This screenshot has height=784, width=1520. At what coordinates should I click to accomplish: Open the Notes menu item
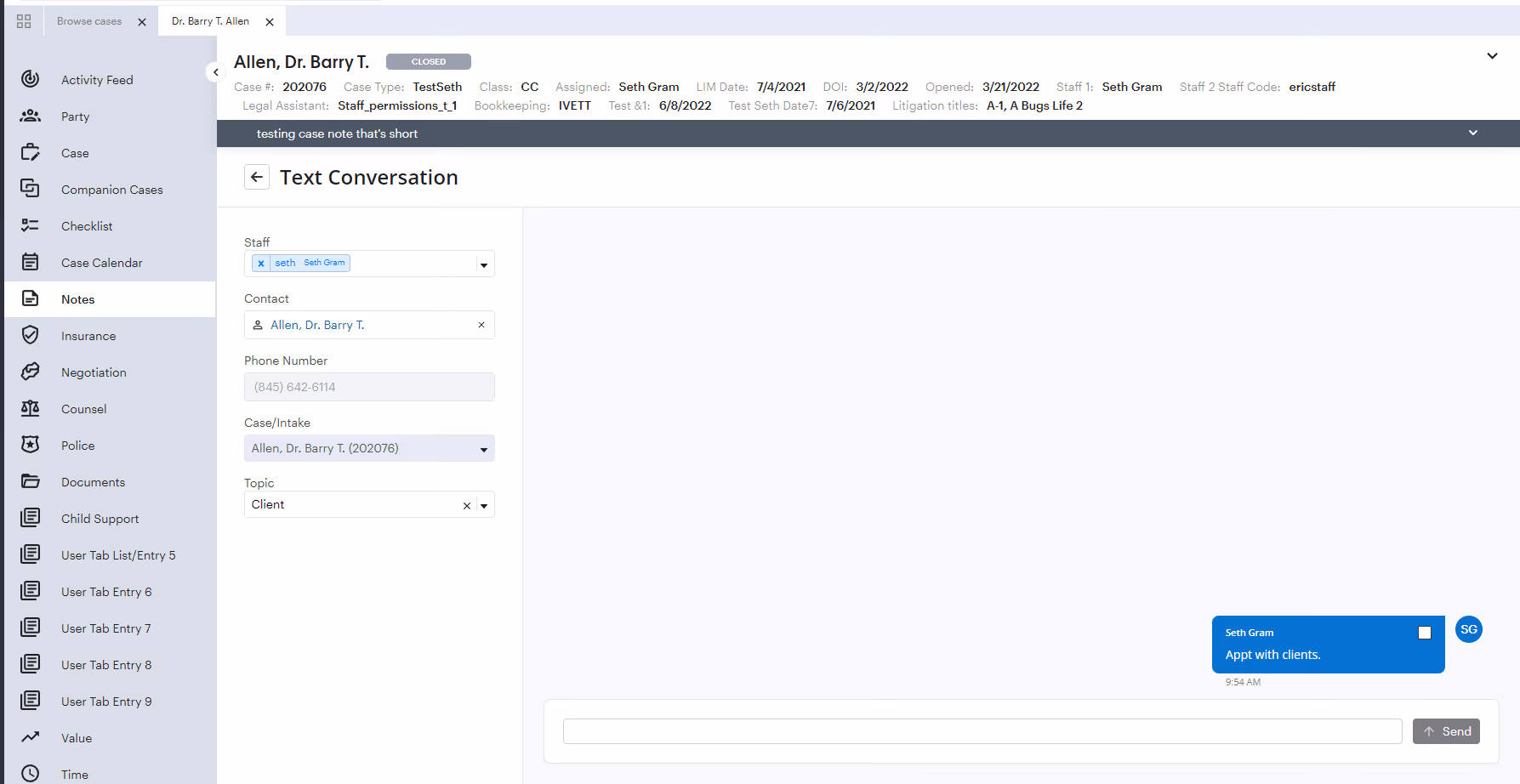[x=110, y=299]
